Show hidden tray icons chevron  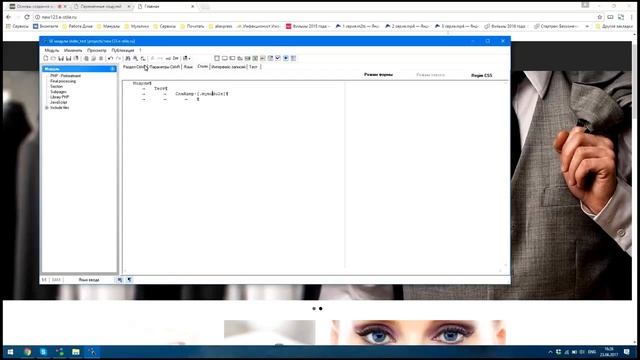click(x=550, y=352)
